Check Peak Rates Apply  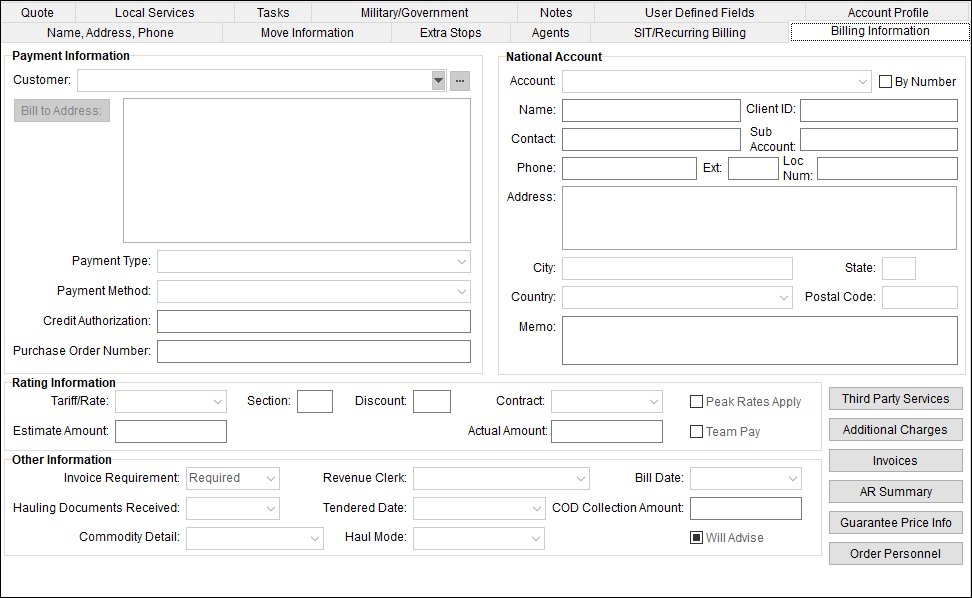(x=696, y=401)
